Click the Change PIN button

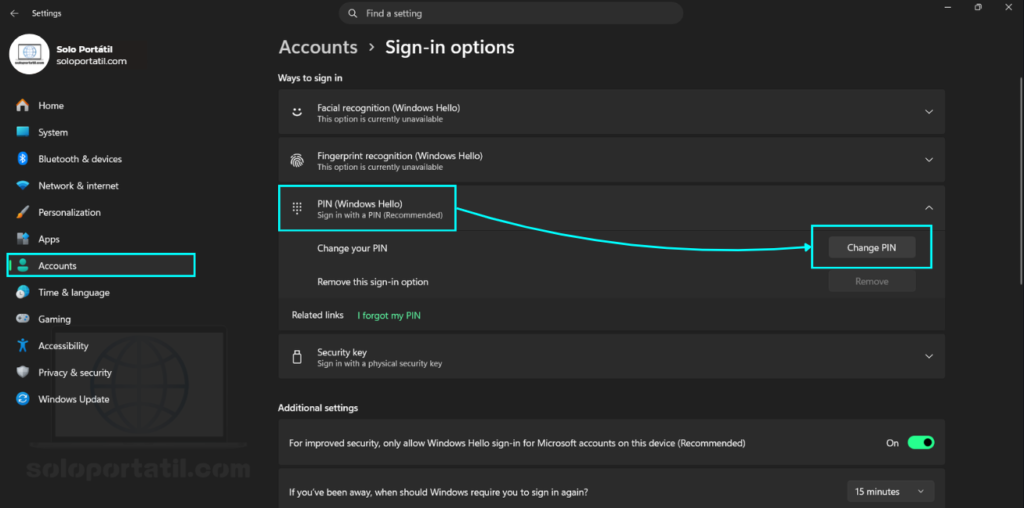click(872, 247)
